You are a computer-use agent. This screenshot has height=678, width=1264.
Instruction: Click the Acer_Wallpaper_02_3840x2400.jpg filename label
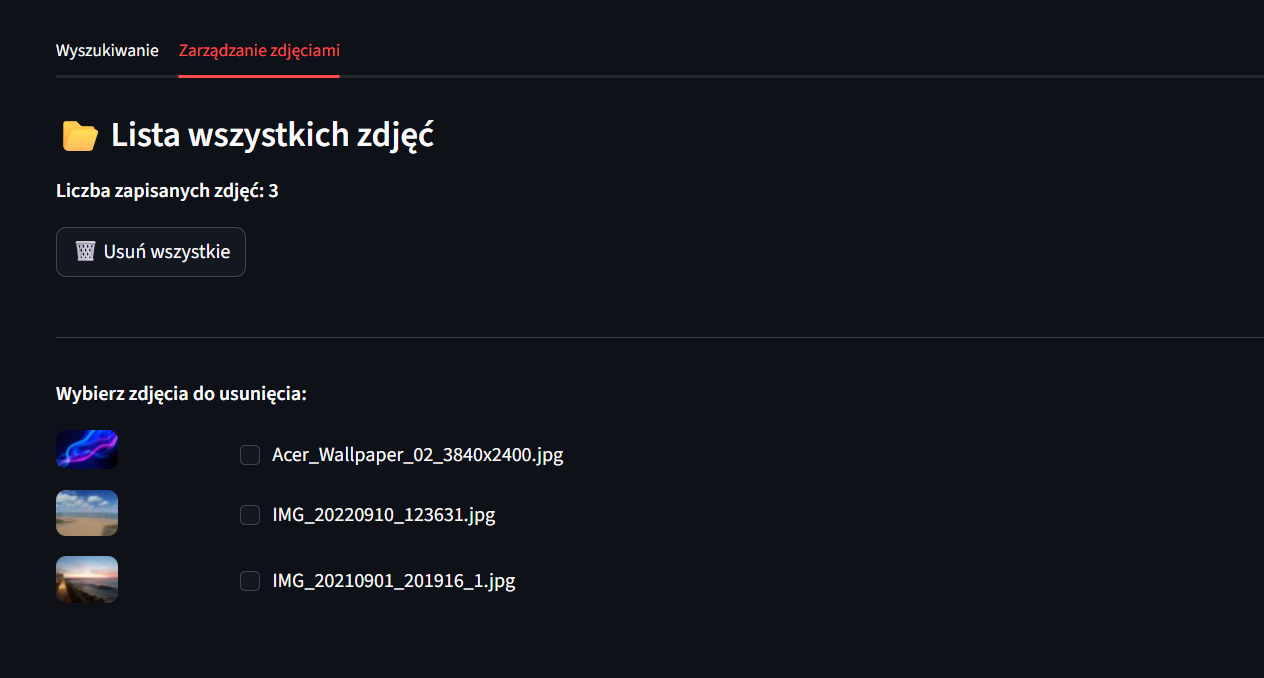point(417,456)
